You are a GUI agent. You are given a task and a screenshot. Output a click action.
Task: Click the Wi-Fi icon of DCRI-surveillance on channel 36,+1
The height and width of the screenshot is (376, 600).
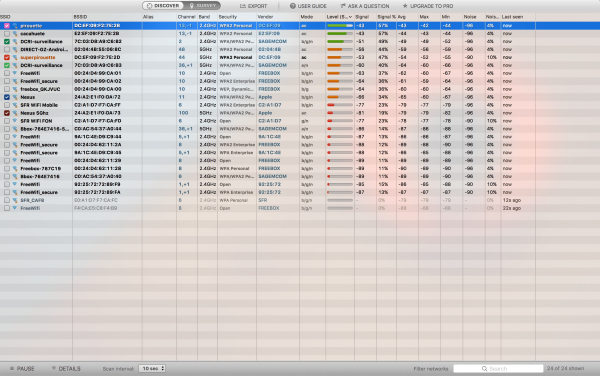[15, 65]
